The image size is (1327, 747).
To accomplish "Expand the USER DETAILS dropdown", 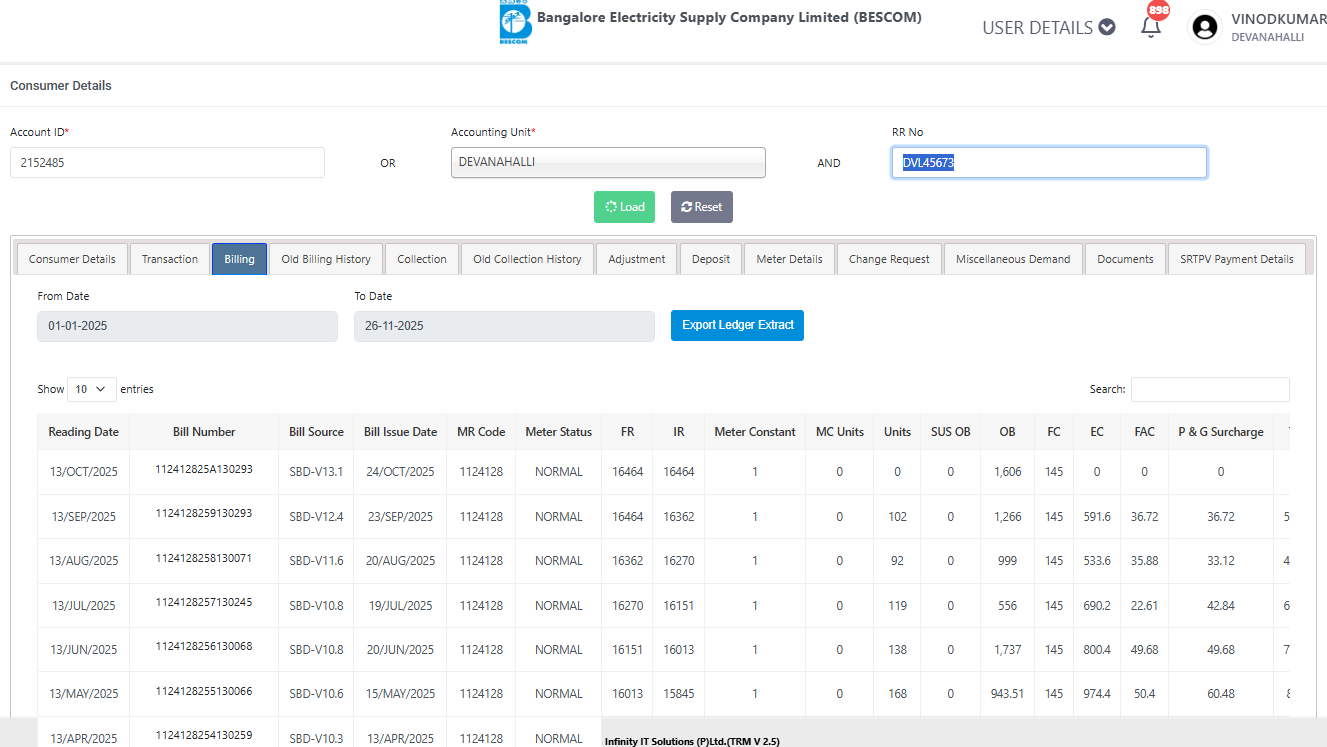I will click(x=1048, y=27).
